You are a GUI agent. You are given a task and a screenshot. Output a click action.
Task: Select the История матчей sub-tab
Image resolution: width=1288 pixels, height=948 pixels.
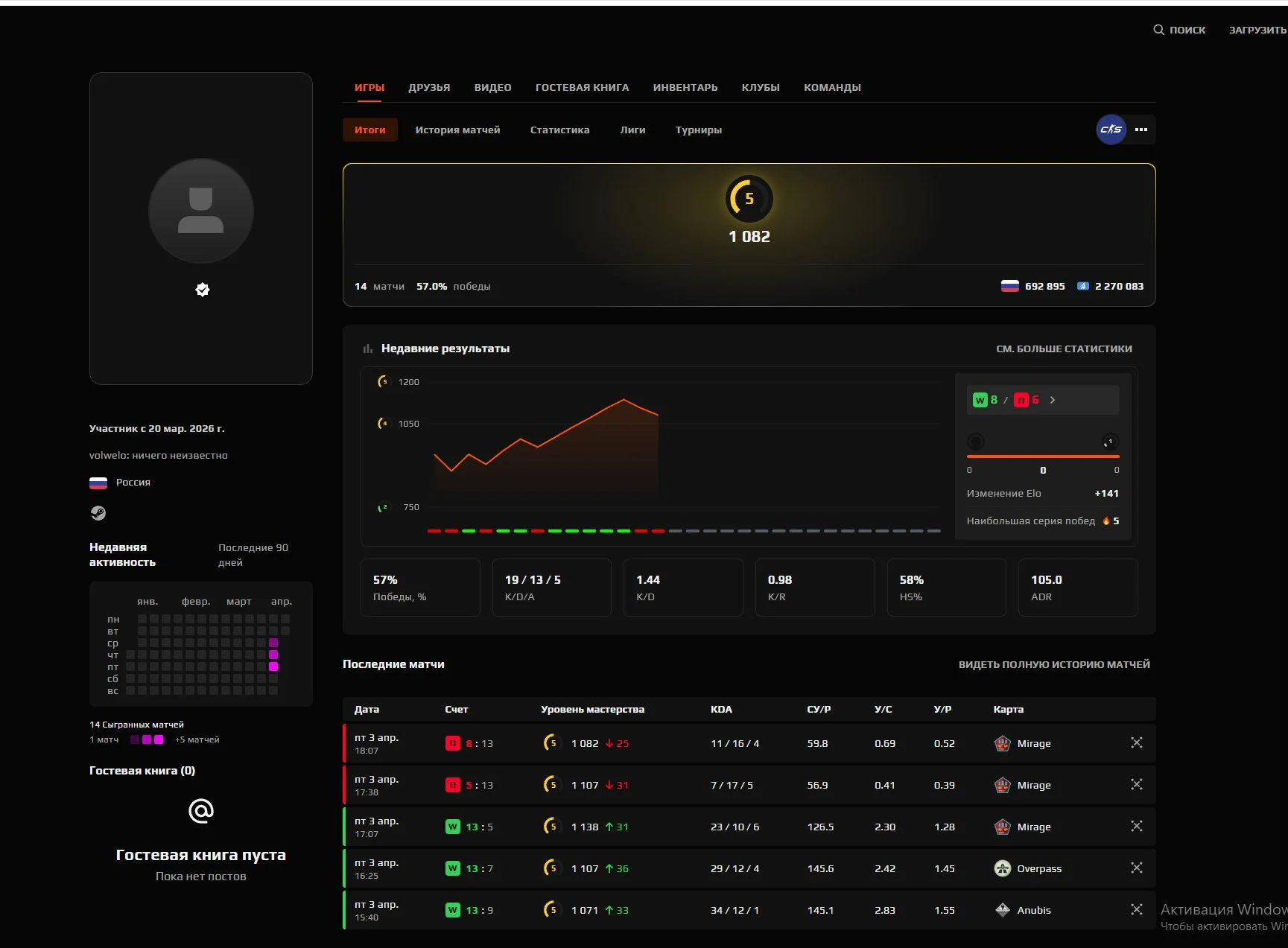tap(457, 130)
